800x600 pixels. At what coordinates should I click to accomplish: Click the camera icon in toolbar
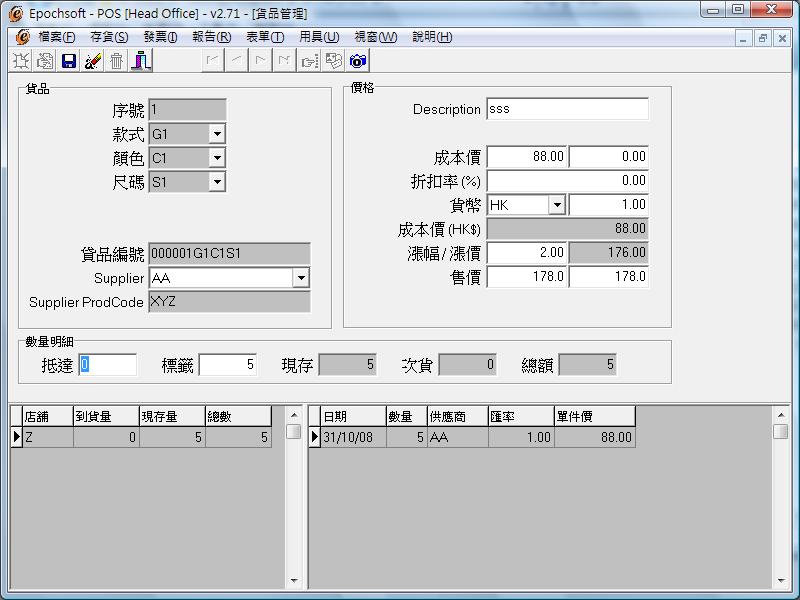(358, 61)
